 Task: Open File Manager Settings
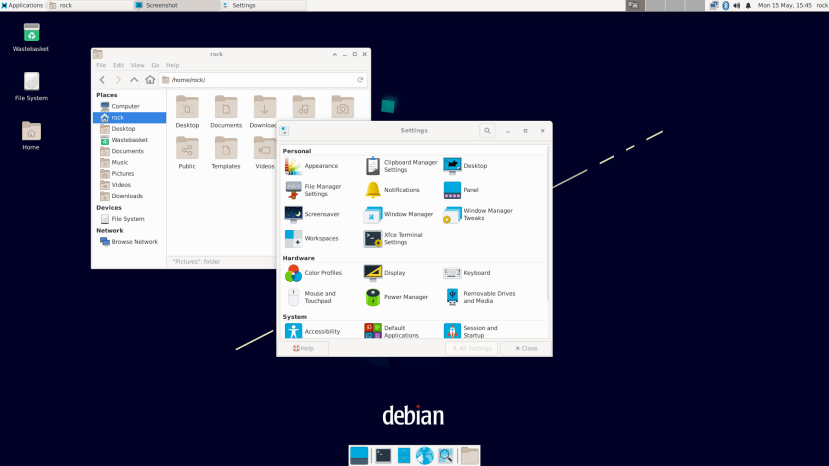pos(314,190)
